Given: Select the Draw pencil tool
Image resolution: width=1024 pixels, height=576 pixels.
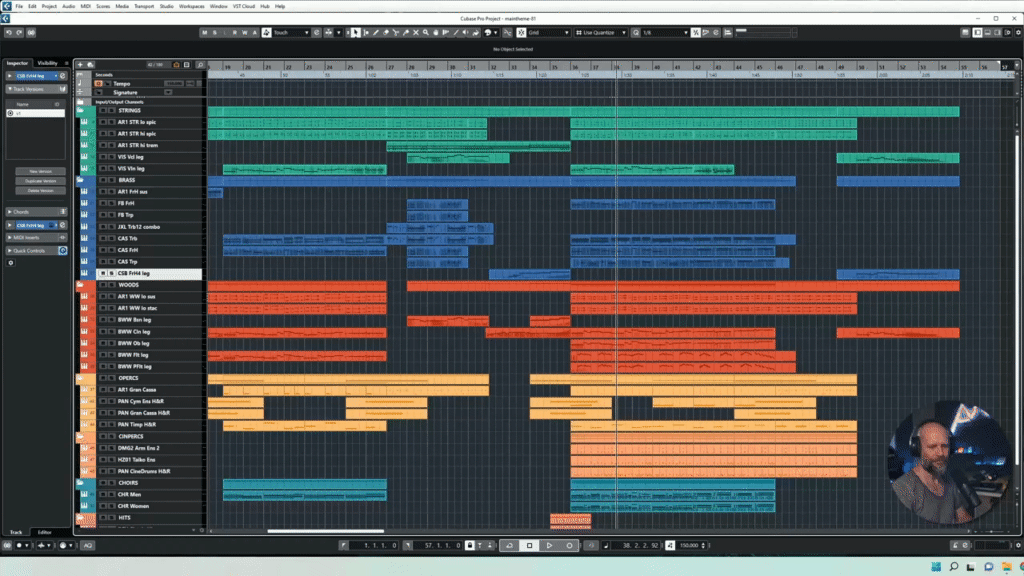Looking at the screenshot, I should [376, 33].
